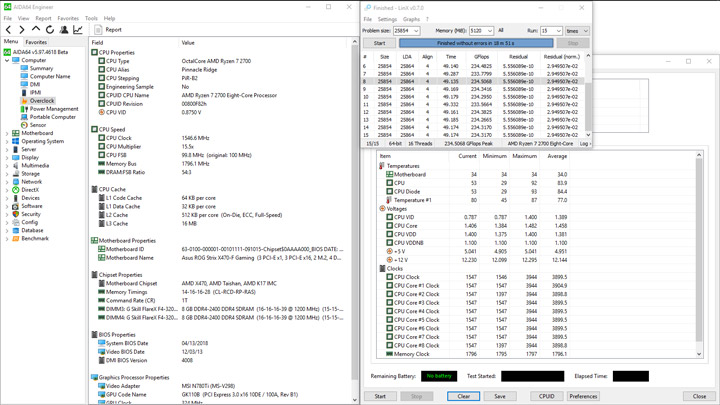The image size is (720, 405).
Task: Select Power Management in the tree
Action: click(53, 109)
